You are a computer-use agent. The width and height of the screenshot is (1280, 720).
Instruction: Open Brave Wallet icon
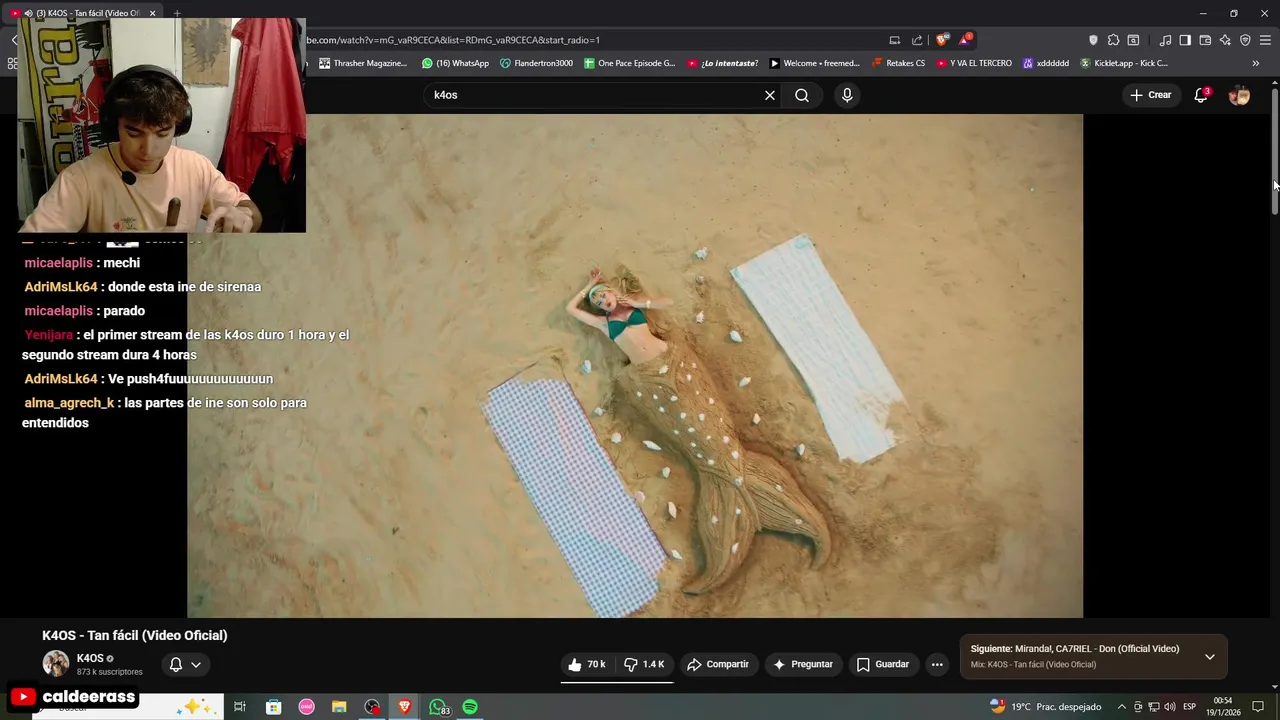click(x=1205, y=40)
